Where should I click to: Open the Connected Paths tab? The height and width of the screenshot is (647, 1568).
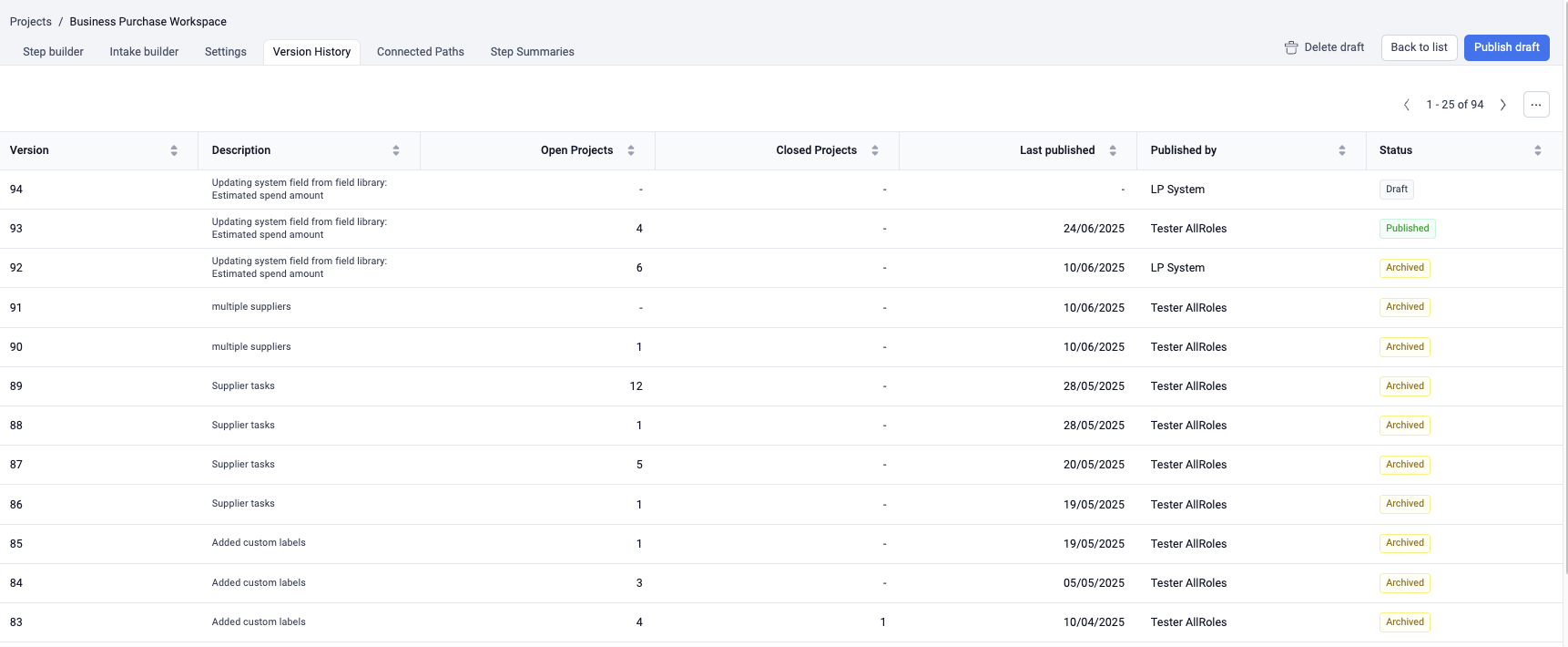(x=420, y=52)
